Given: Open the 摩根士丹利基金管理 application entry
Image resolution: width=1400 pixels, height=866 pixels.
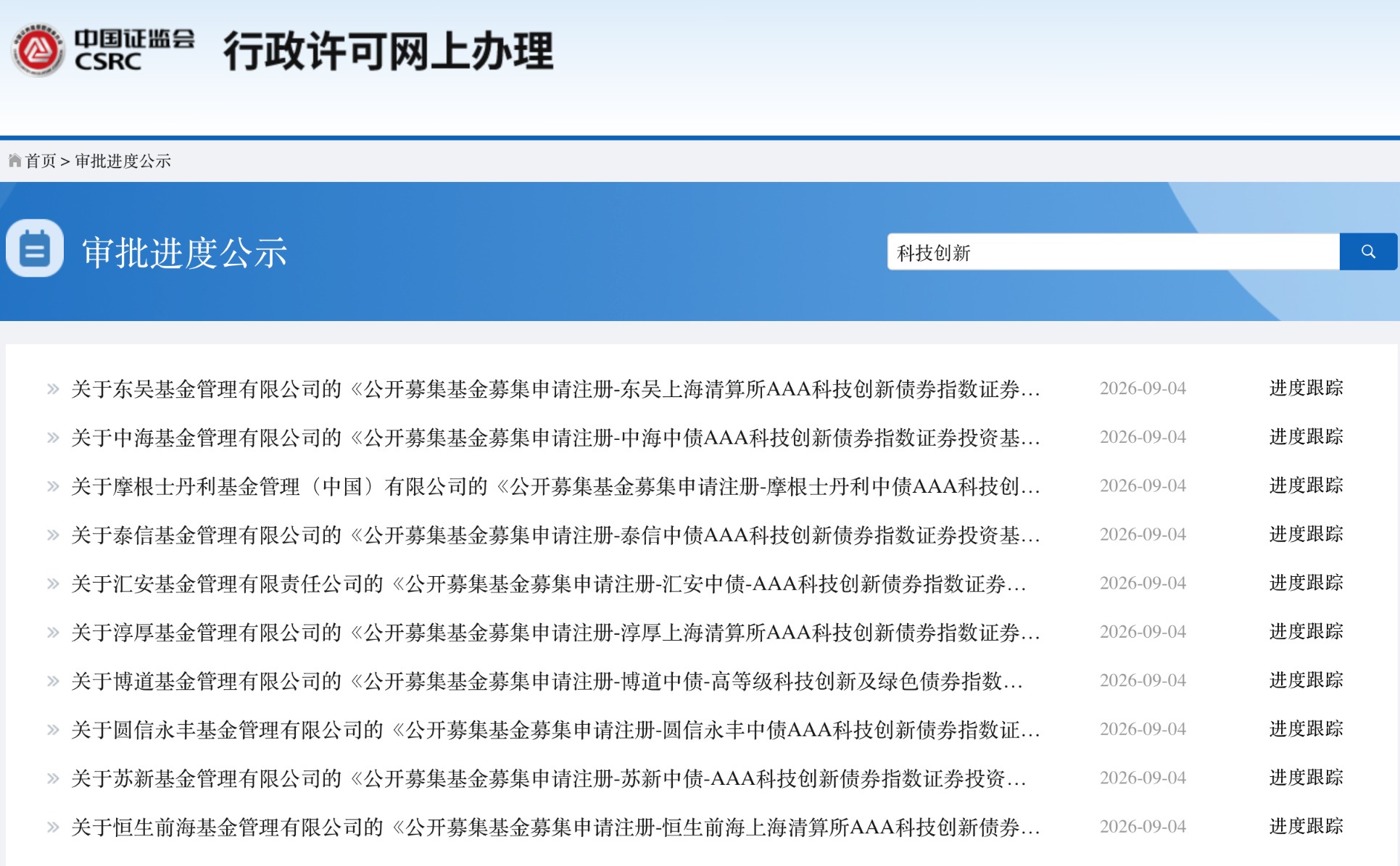Looking at the screenshot, I should coord(556,486).
